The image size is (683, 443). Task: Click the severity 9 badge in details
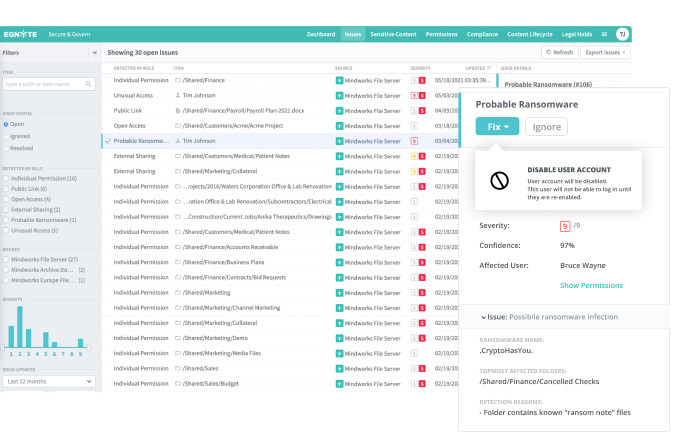coord(564,225)
